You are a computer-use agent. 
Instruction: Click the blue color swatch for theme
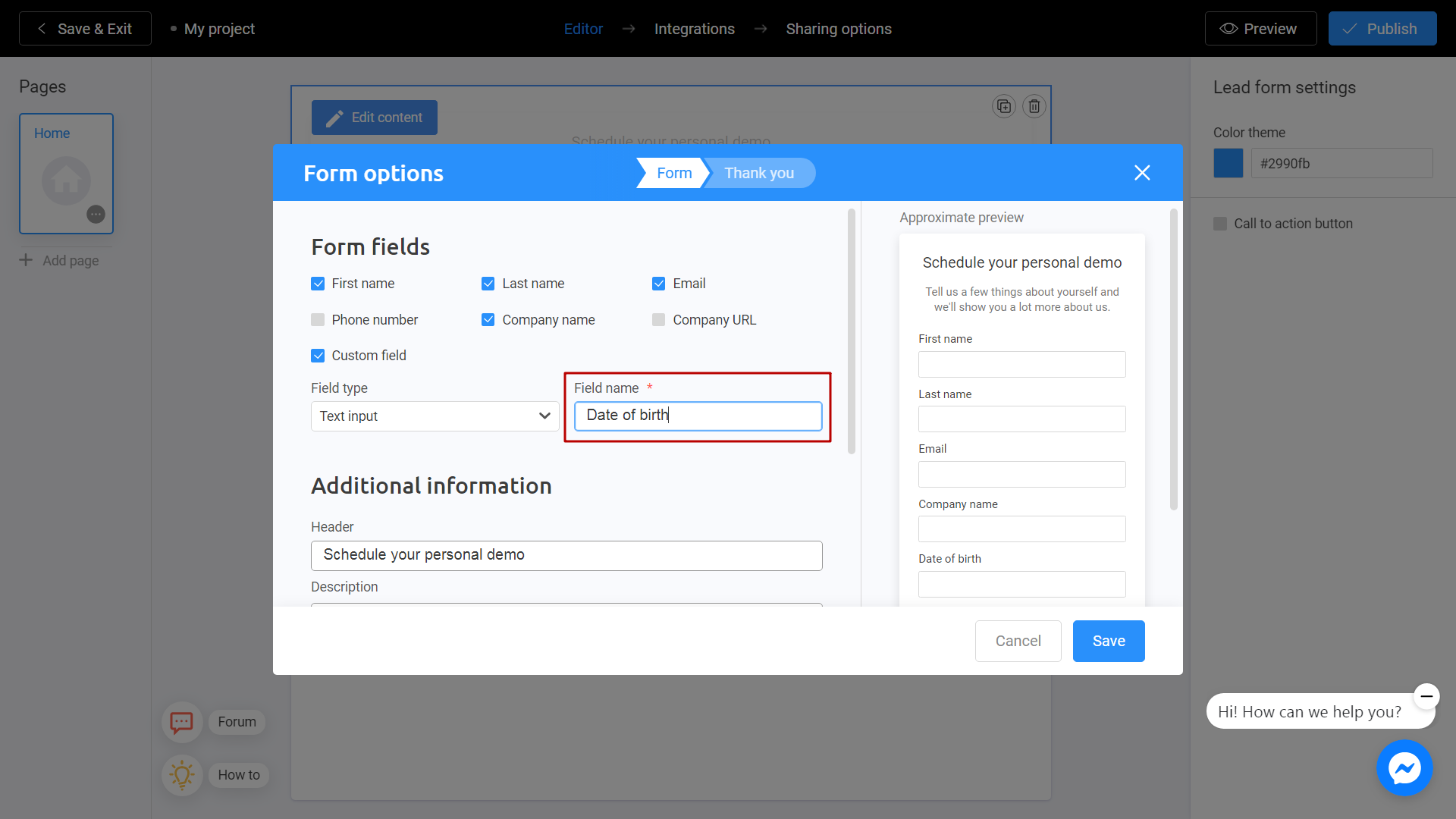[x=1228, y=163]
